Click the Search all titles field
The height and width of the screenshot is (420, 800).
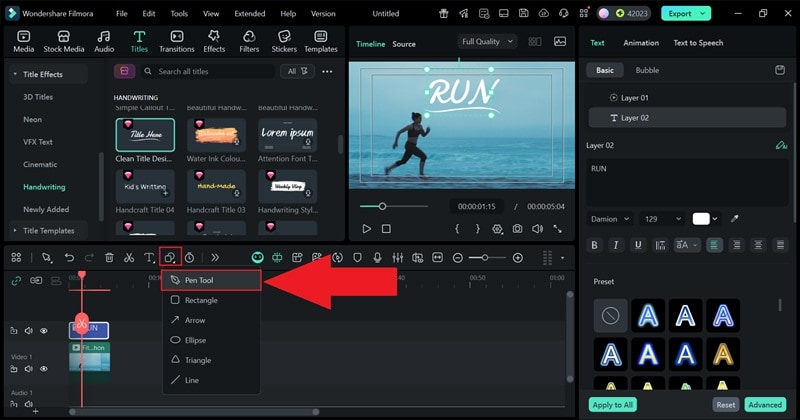(x=208, y=71)
